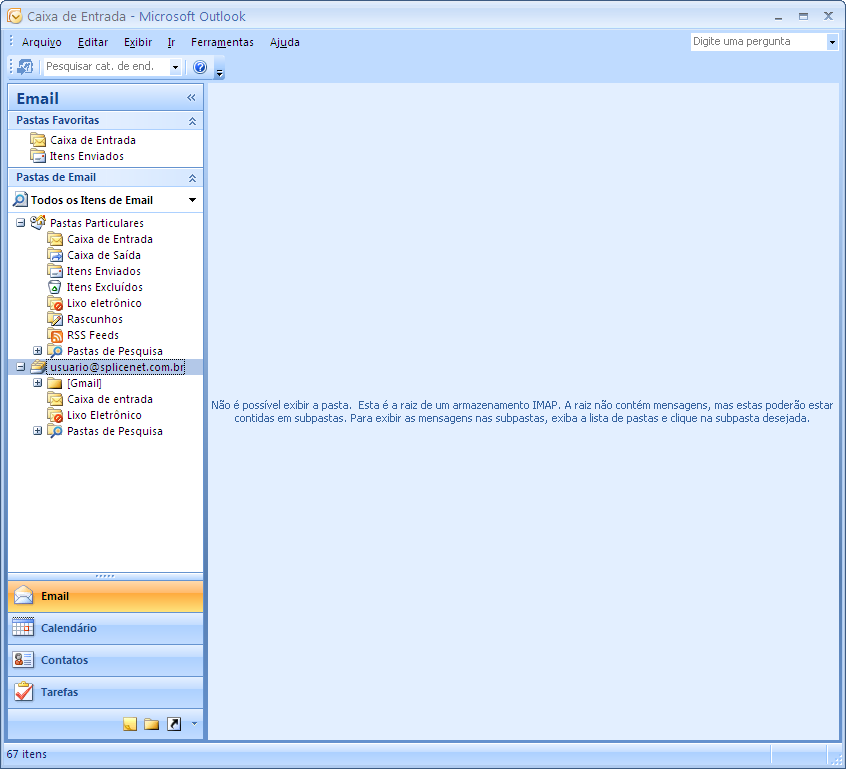846x769 pixels.
Task: Collapse the Pastas Favoritas section
Action: [192, 121]
